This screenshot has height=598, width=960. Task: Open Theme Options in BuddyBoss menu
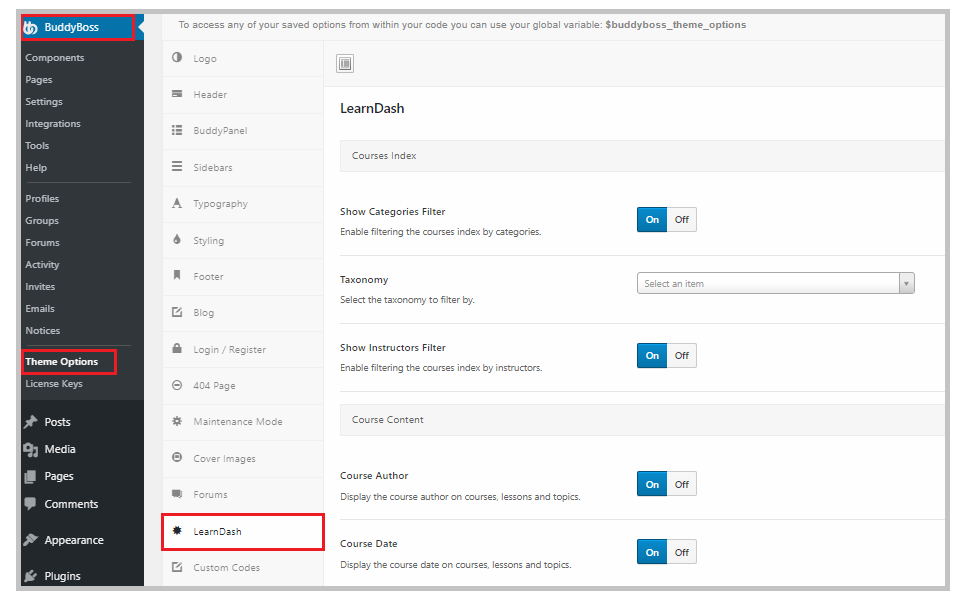pyautogui.click(x=62, y=362)
